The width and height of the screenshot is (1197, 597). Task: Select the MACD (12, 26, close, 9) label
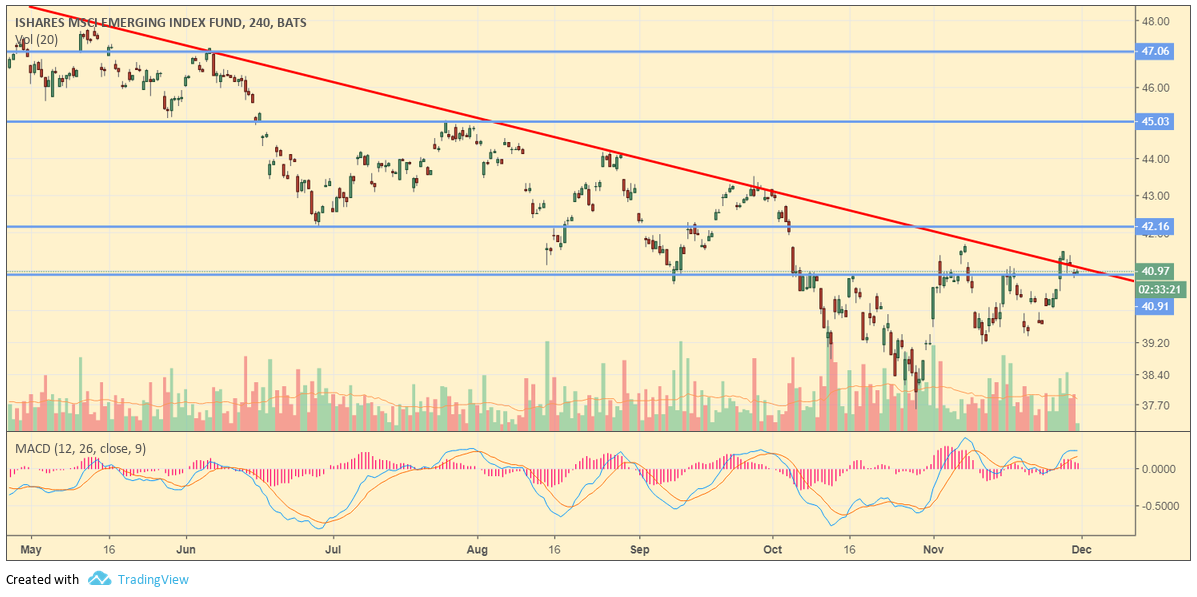coord(80,448)
